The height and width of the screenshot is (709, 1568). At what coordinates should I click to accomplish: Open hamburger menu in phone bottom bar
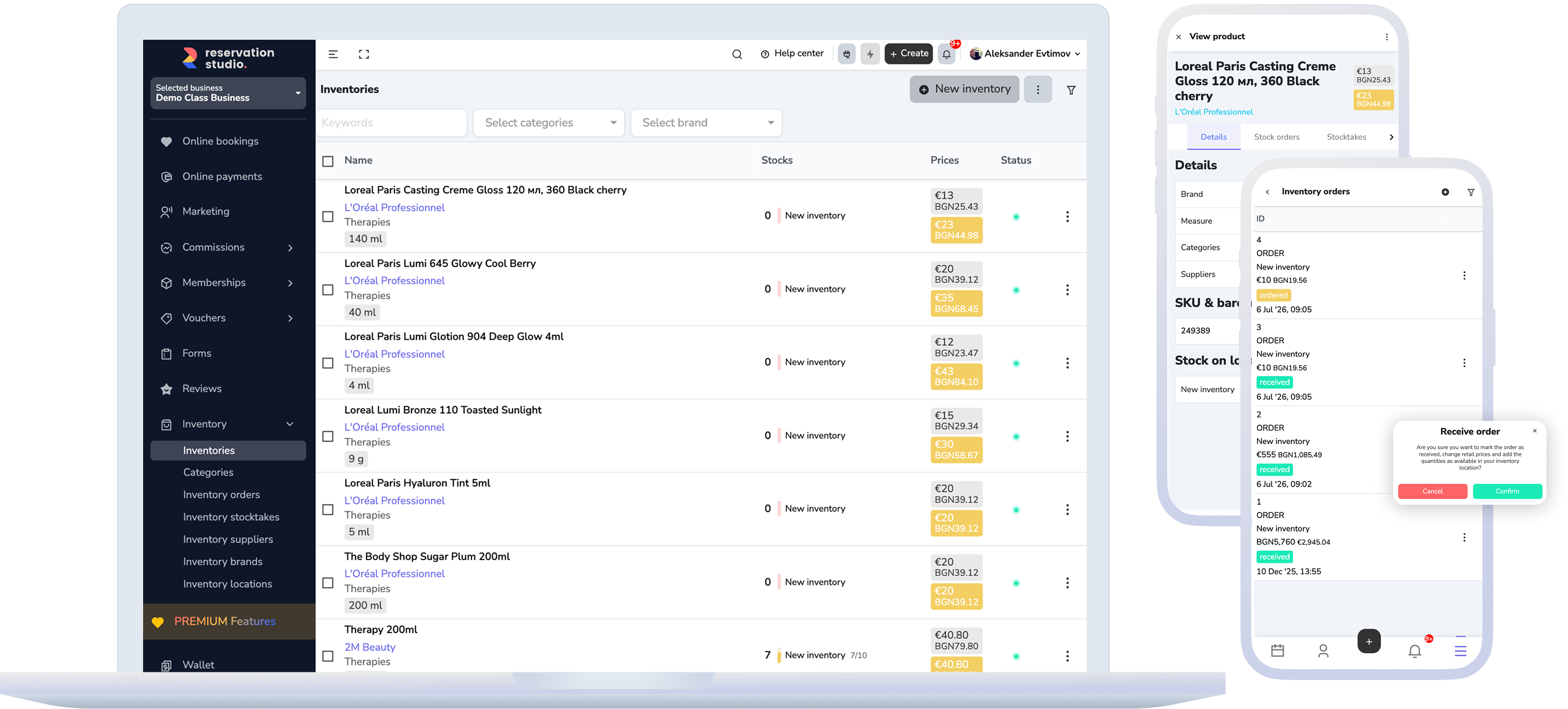pyautogui.click(x=1460, y=650)
